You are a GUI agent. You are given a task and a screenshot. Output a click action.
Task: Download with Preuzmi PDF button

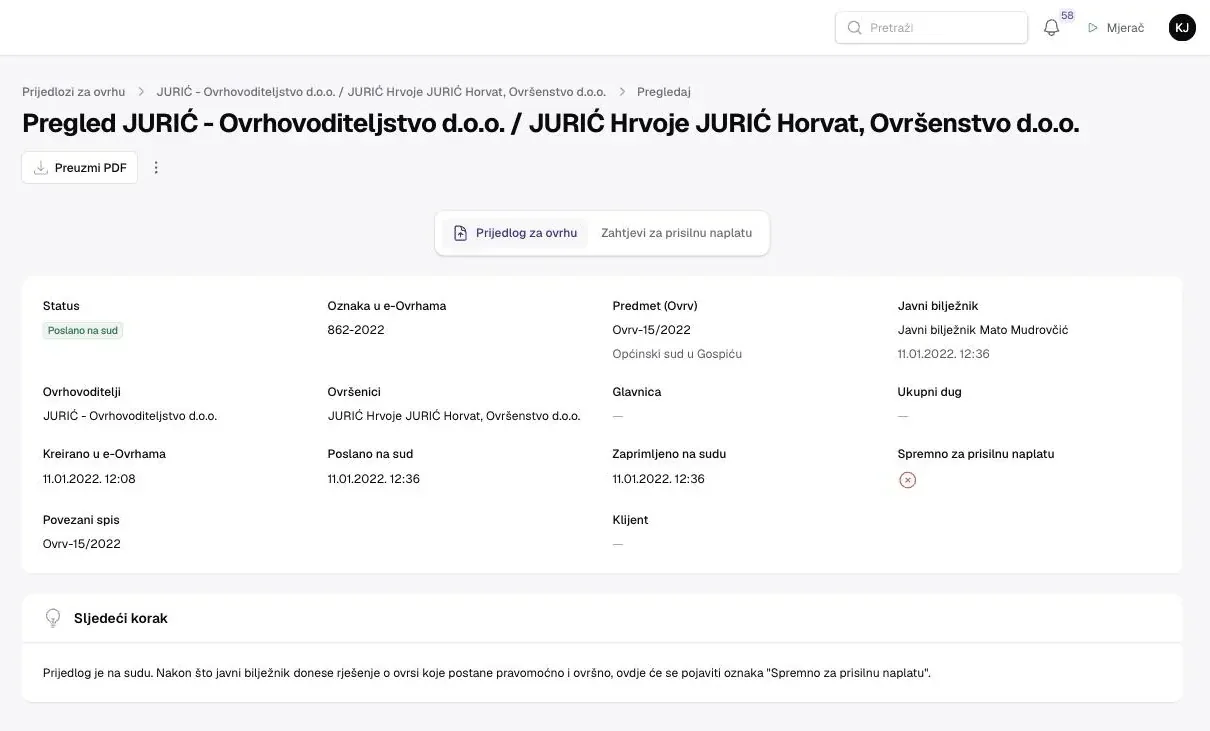pos(79,168)
